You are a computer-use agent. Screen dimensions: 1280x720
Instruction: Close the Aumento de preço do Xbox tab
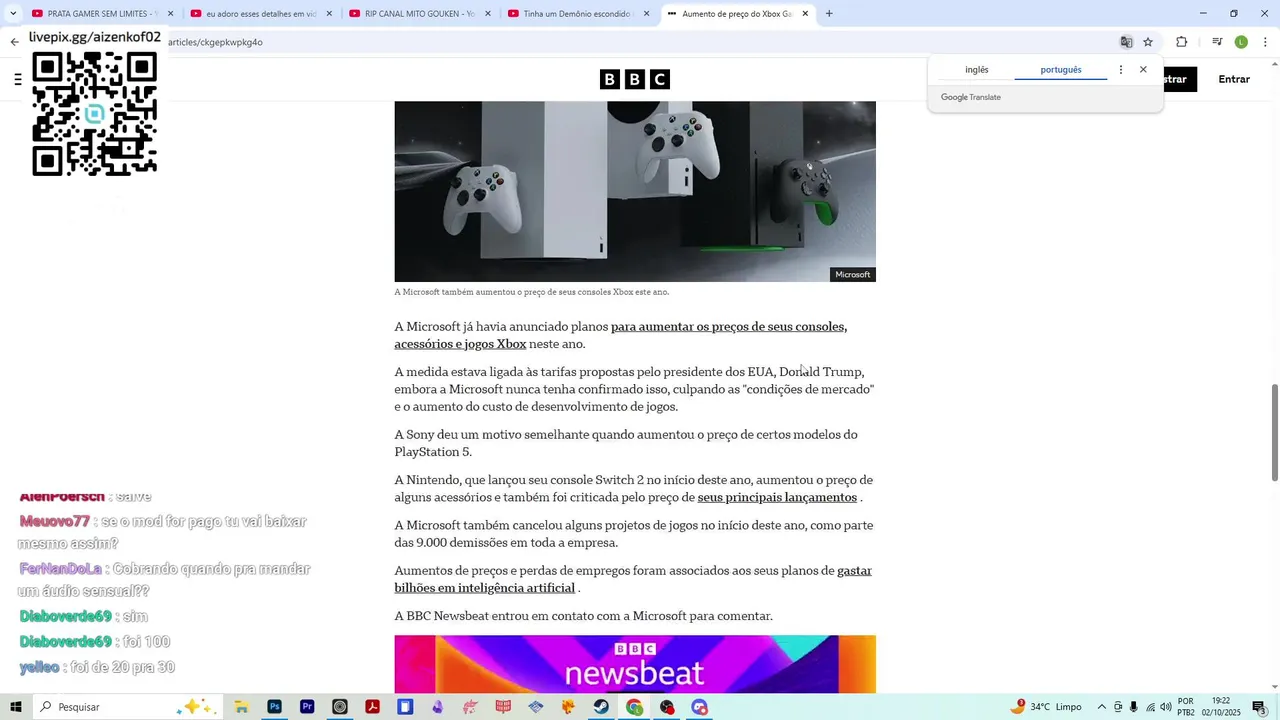(805, 14)
